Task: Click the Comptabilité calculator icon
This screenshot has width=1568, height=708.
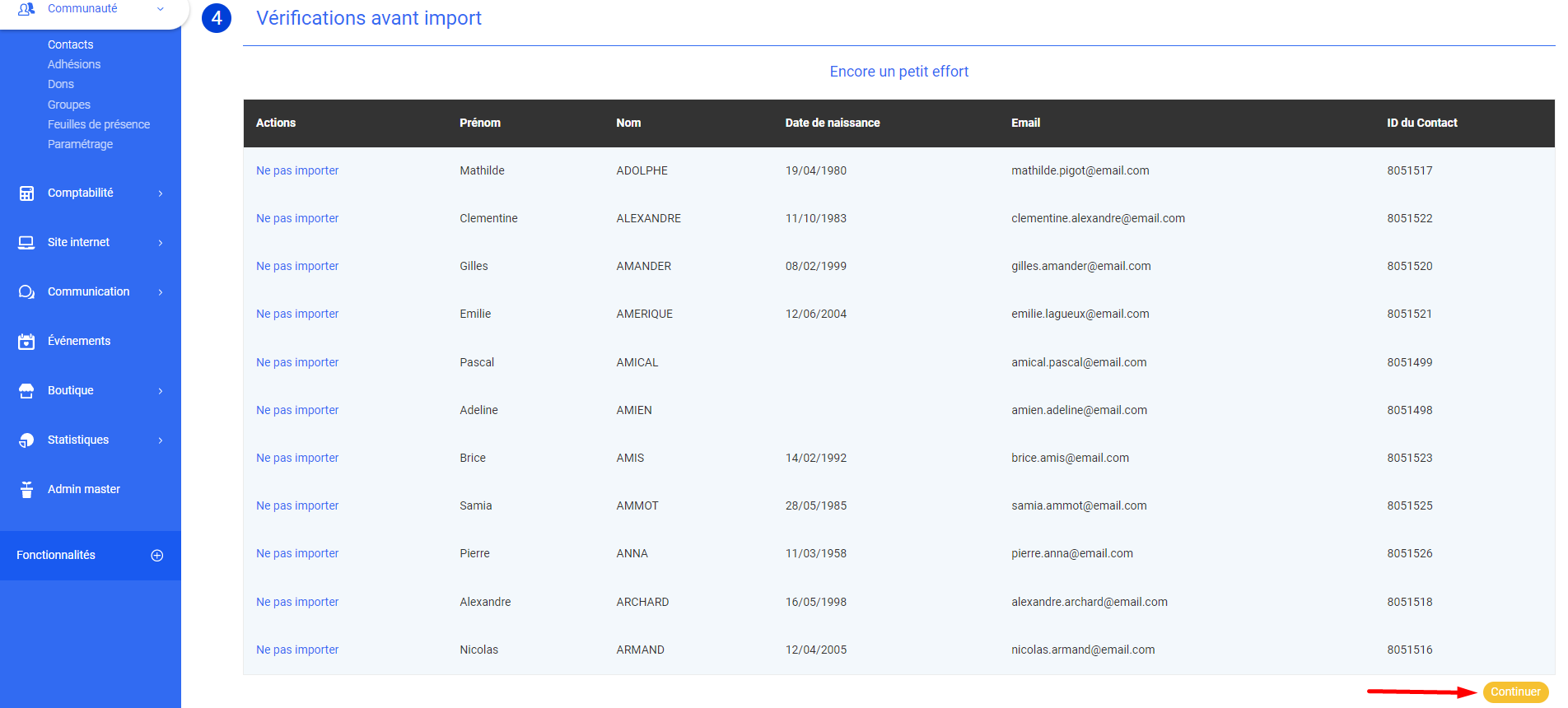Action: pyautogui.click(x=26, y=193)
